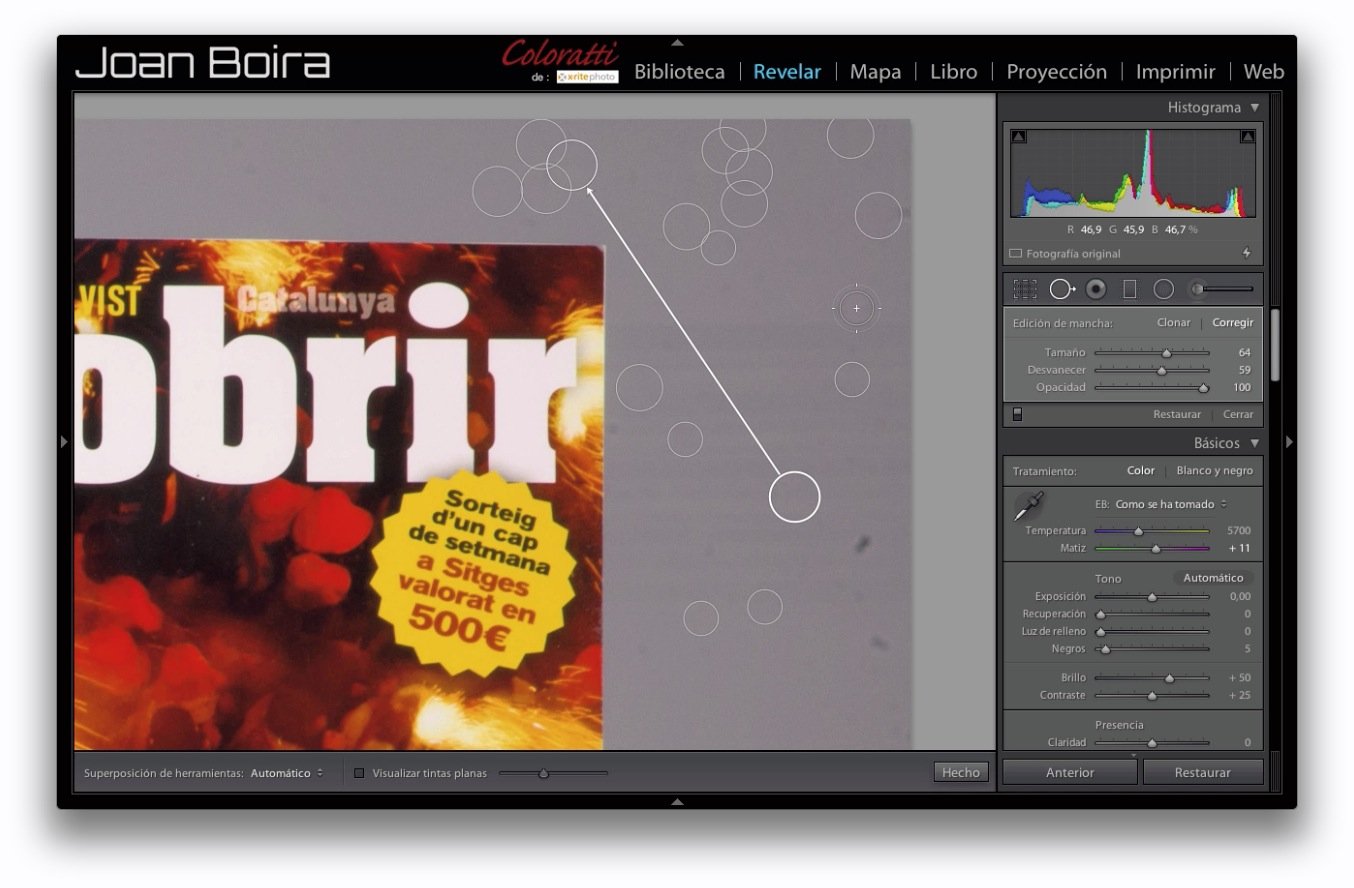1354x888 pixels.
Task: Toggle the highlight clipping indicator in histogram
Action: coord(1247,137)
